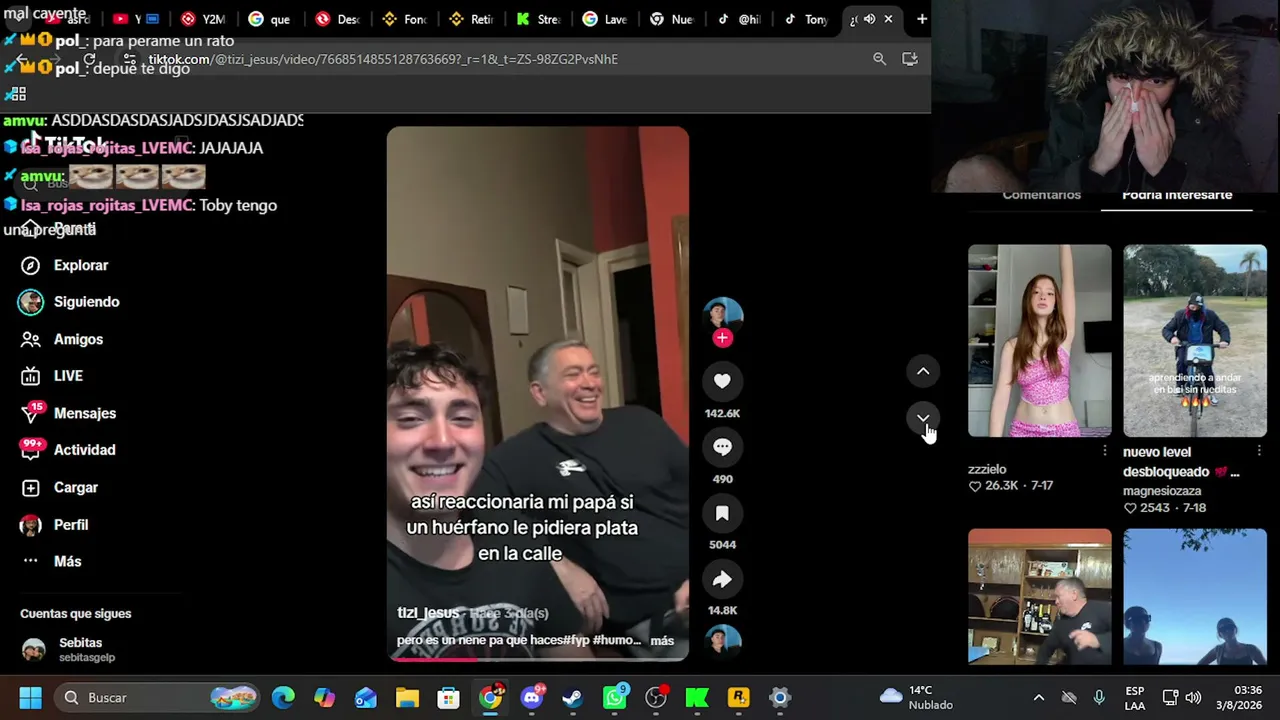Open the bike riding suggested video thumbnail
Viewport: 1280px width, 720px height.
1195,341
